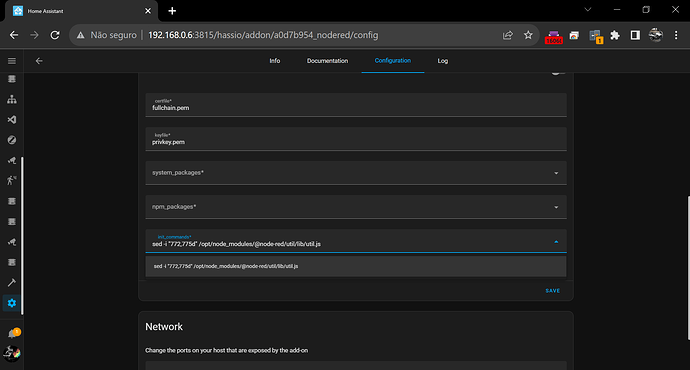Select the sed command suggestion in dropdown list

[x=356, y=266]
